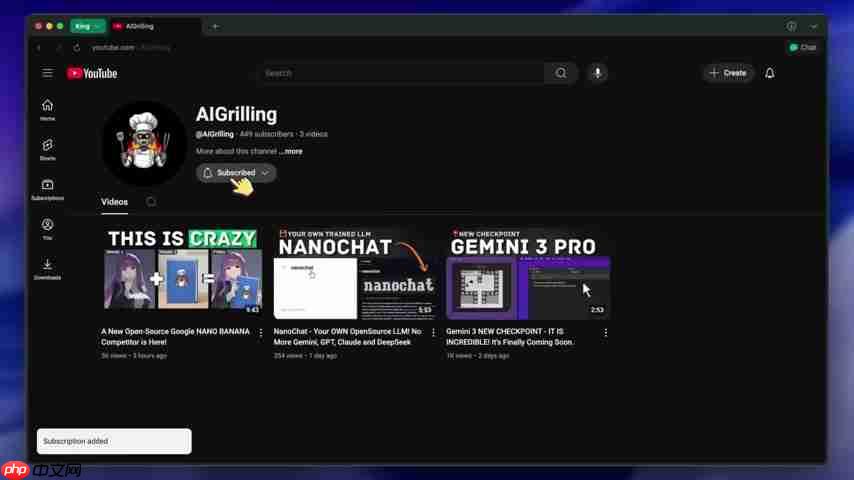This screenshot has height=480, width=854.
Task: Expand the tab list chevron at top right
Action: [x=813, y=26]
